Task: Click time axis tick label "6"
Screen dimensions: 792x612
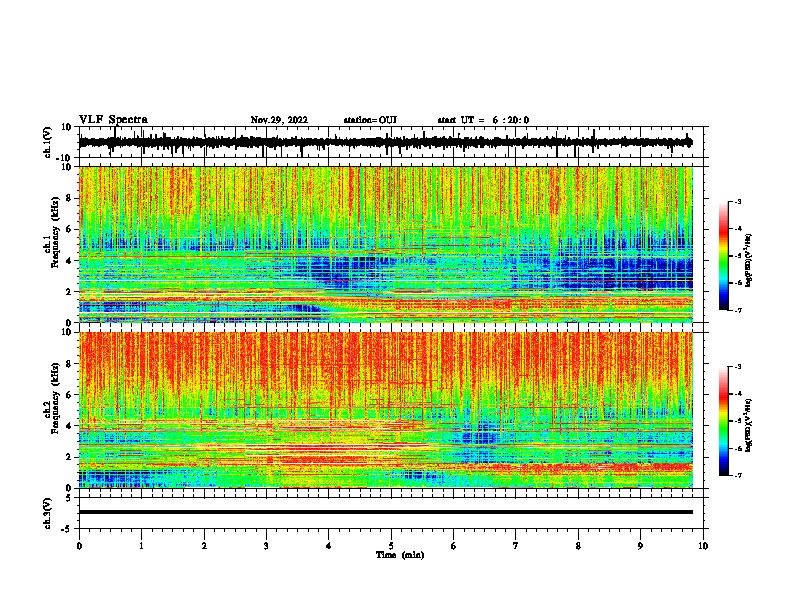Action: [454, 546]
